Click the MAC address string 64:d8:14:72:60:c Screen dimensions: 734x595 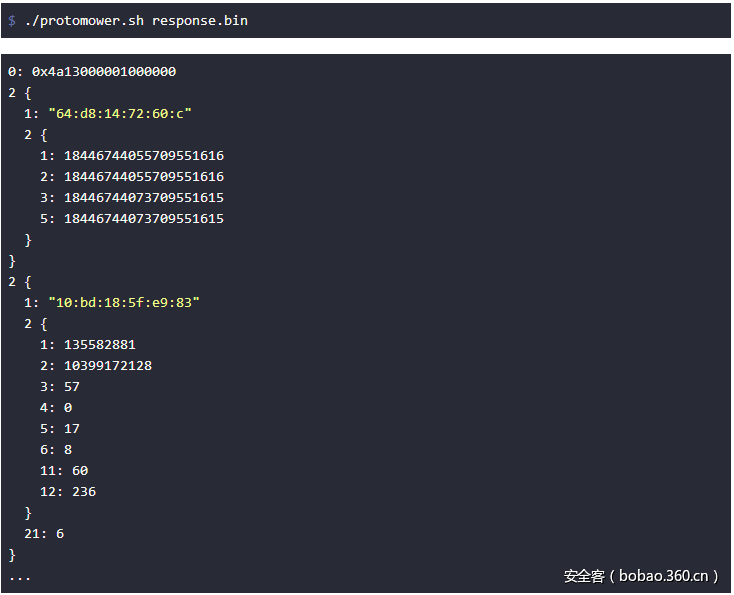(x=120, y=114)
